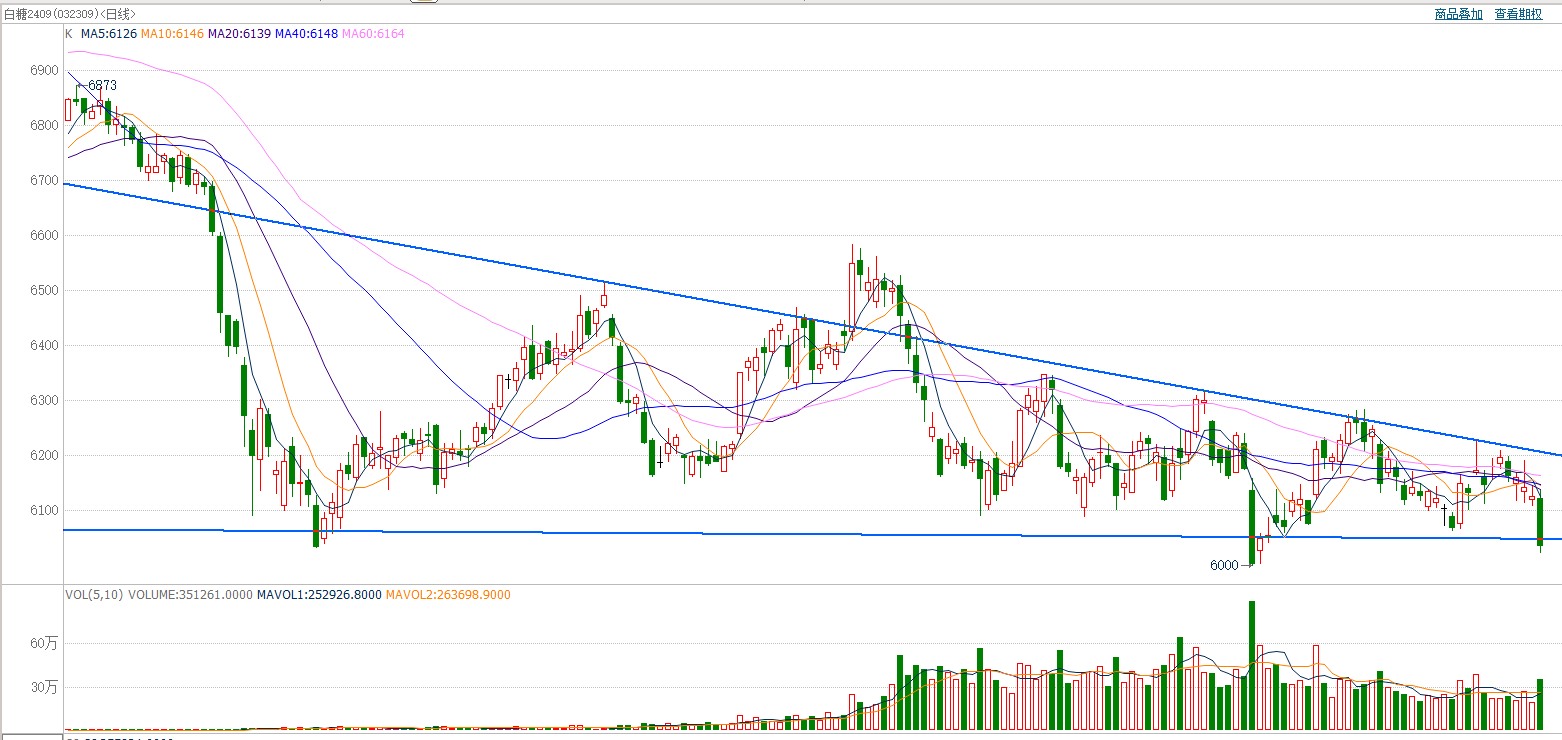Click the 30万 volume axis label
This screenshot has height=740, width=1562.
(x=44, y=687)
